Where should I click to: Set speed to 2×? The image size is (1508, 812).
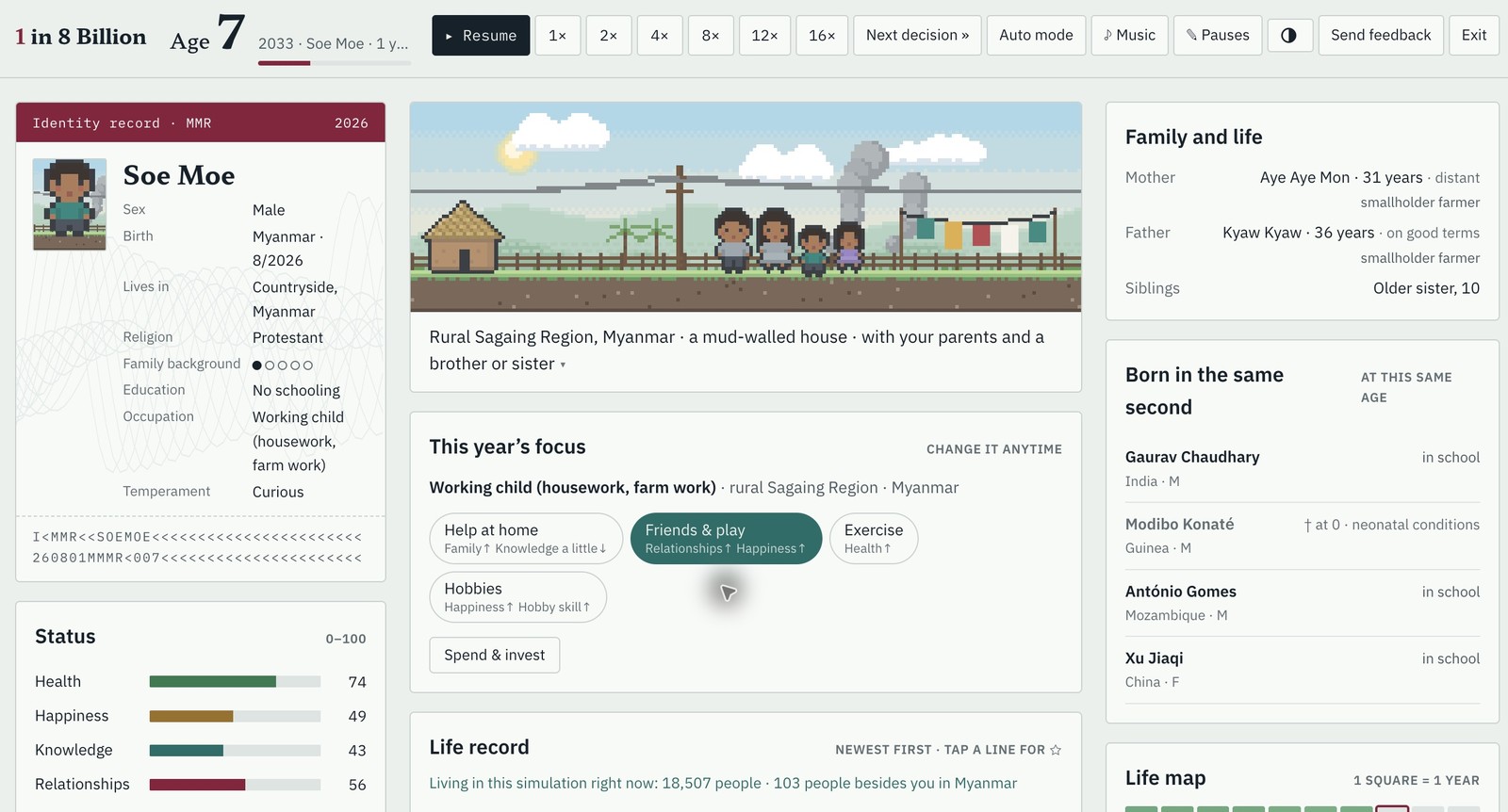pos(609,35)
